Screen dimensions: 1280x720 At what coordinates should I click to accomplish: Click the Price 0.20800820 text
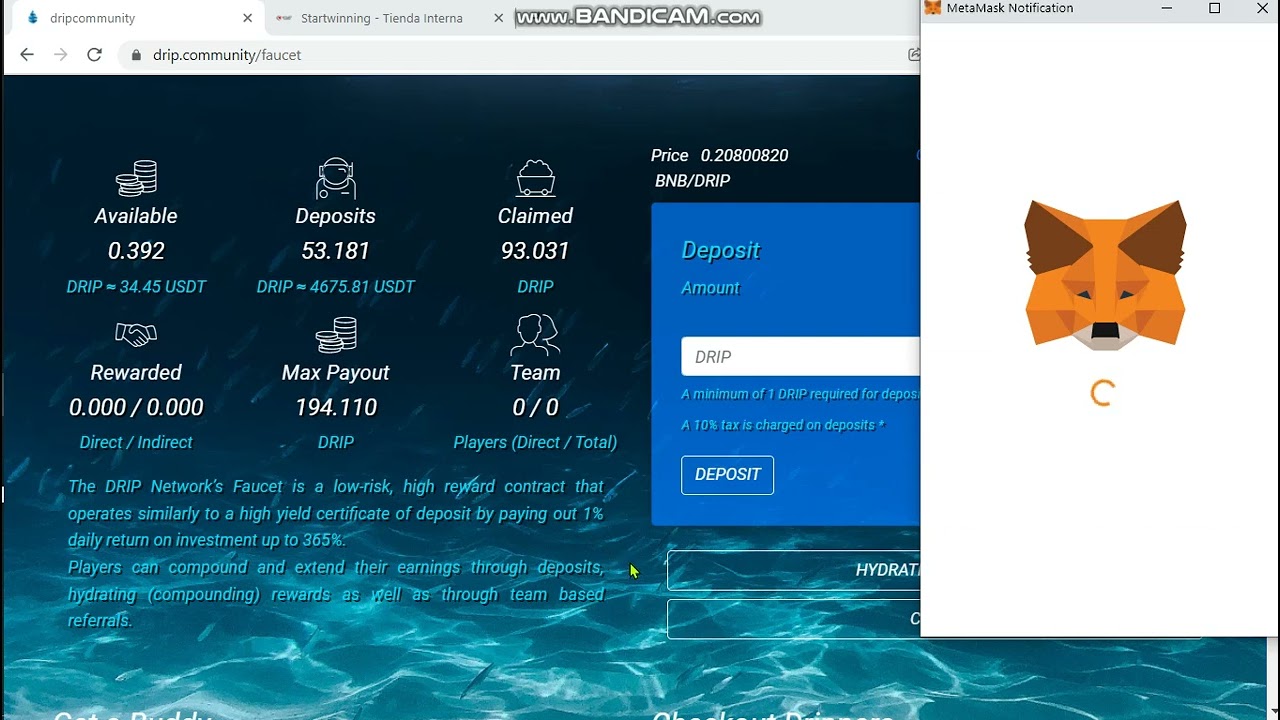(720, 155)
